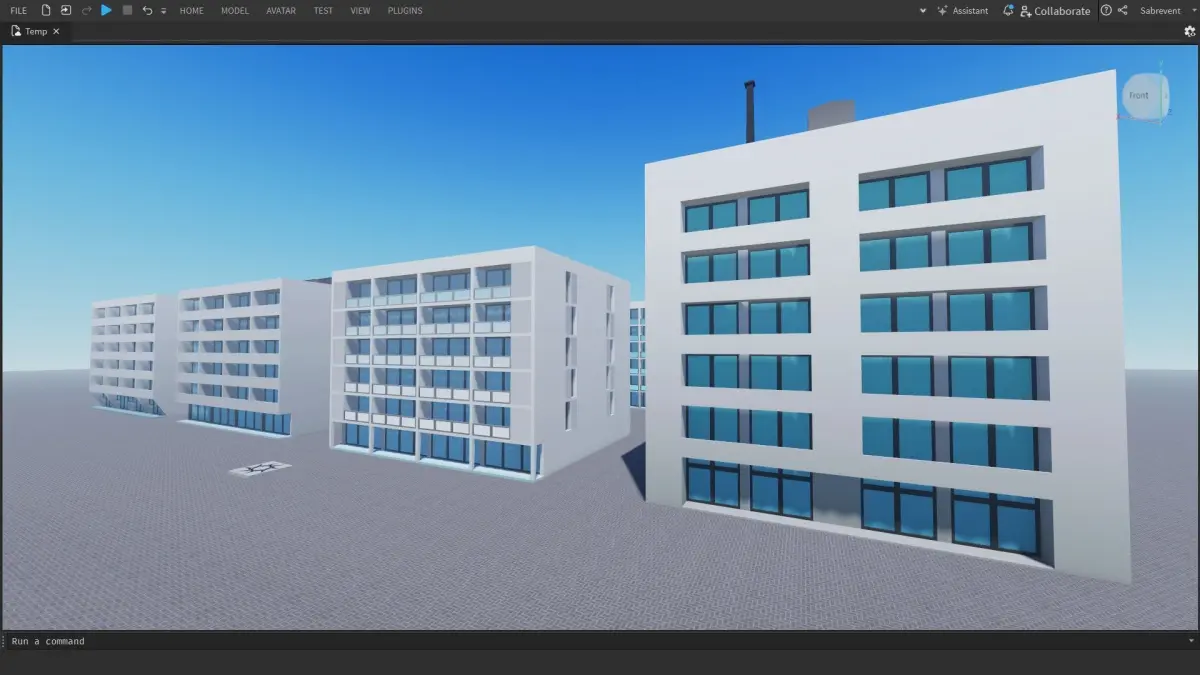Select the spawn location on the ground
This screenshot has height=675, width=1200.
(x=260, y=467)
